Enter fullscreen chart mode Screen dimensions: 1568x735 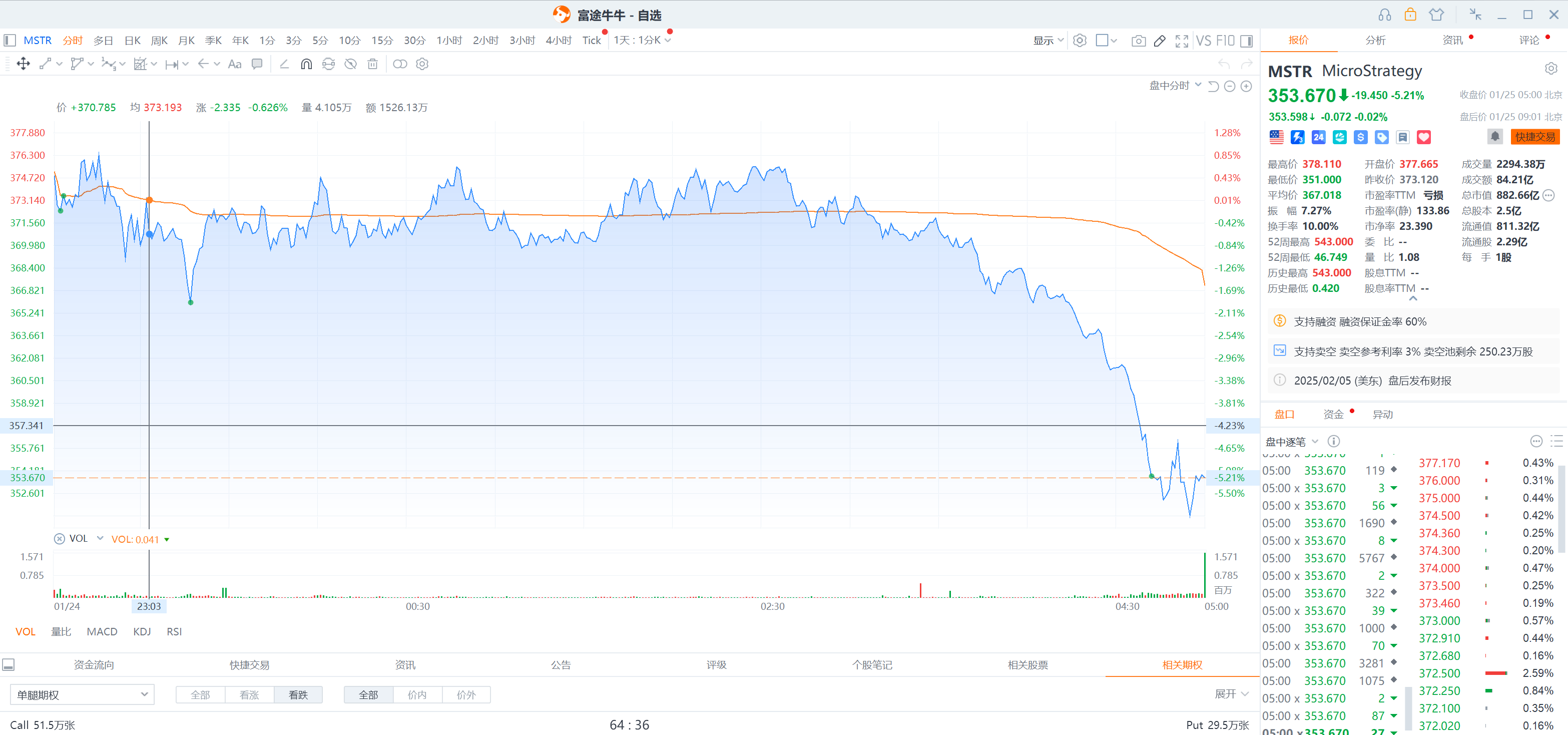tap(1182, 41)
